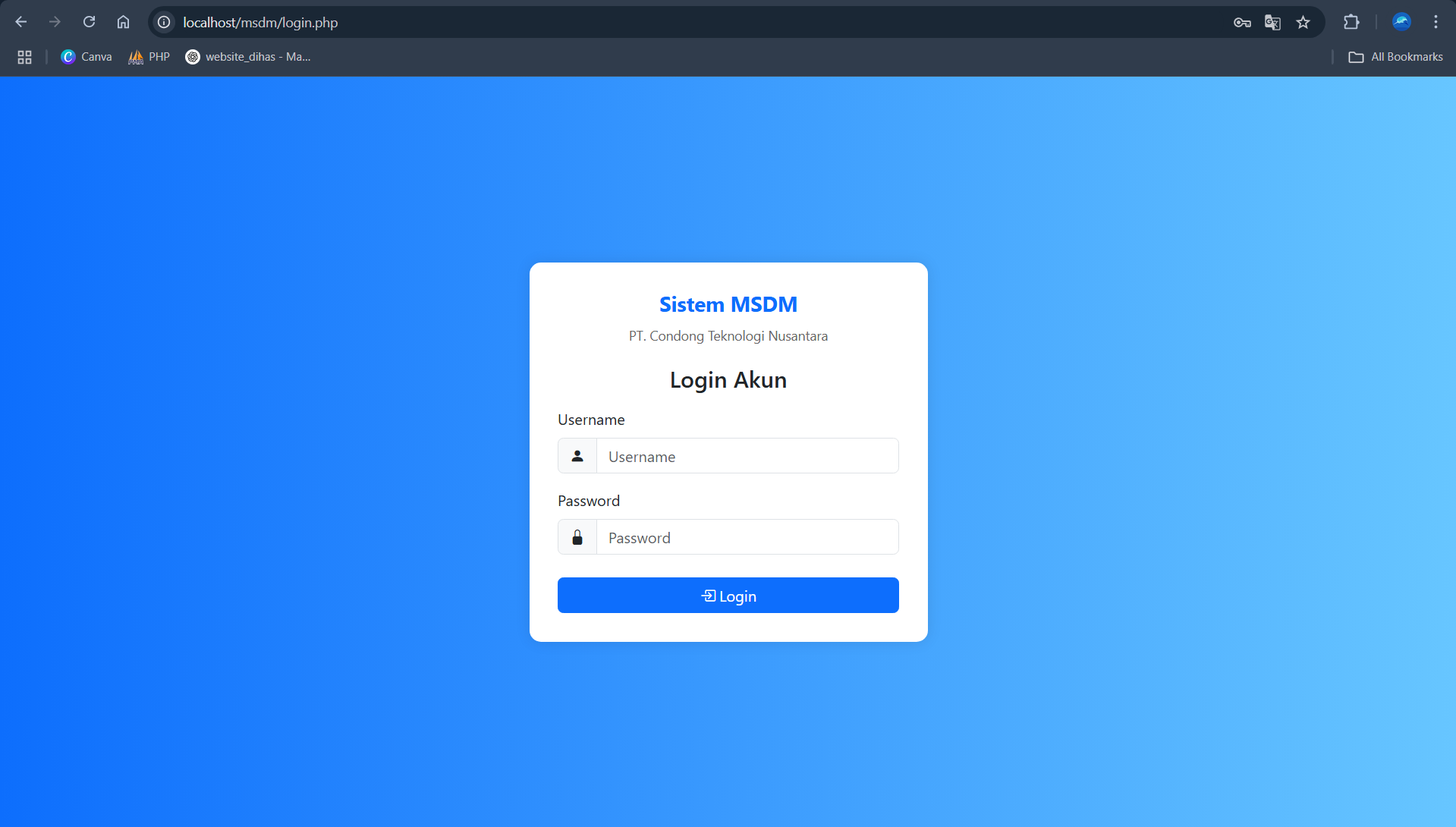Open saved passwords key icon
The height and width of the screenshot is (827, 1456).
point(1242,22)
